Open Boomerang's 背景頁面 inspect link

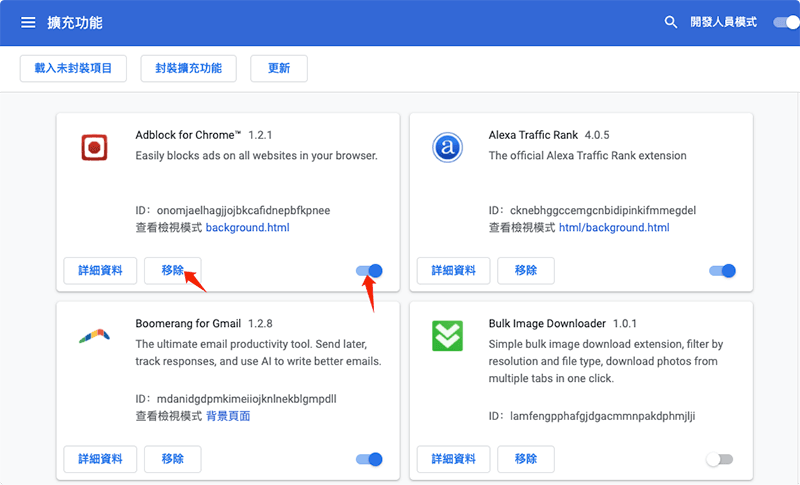pos(228,416)
